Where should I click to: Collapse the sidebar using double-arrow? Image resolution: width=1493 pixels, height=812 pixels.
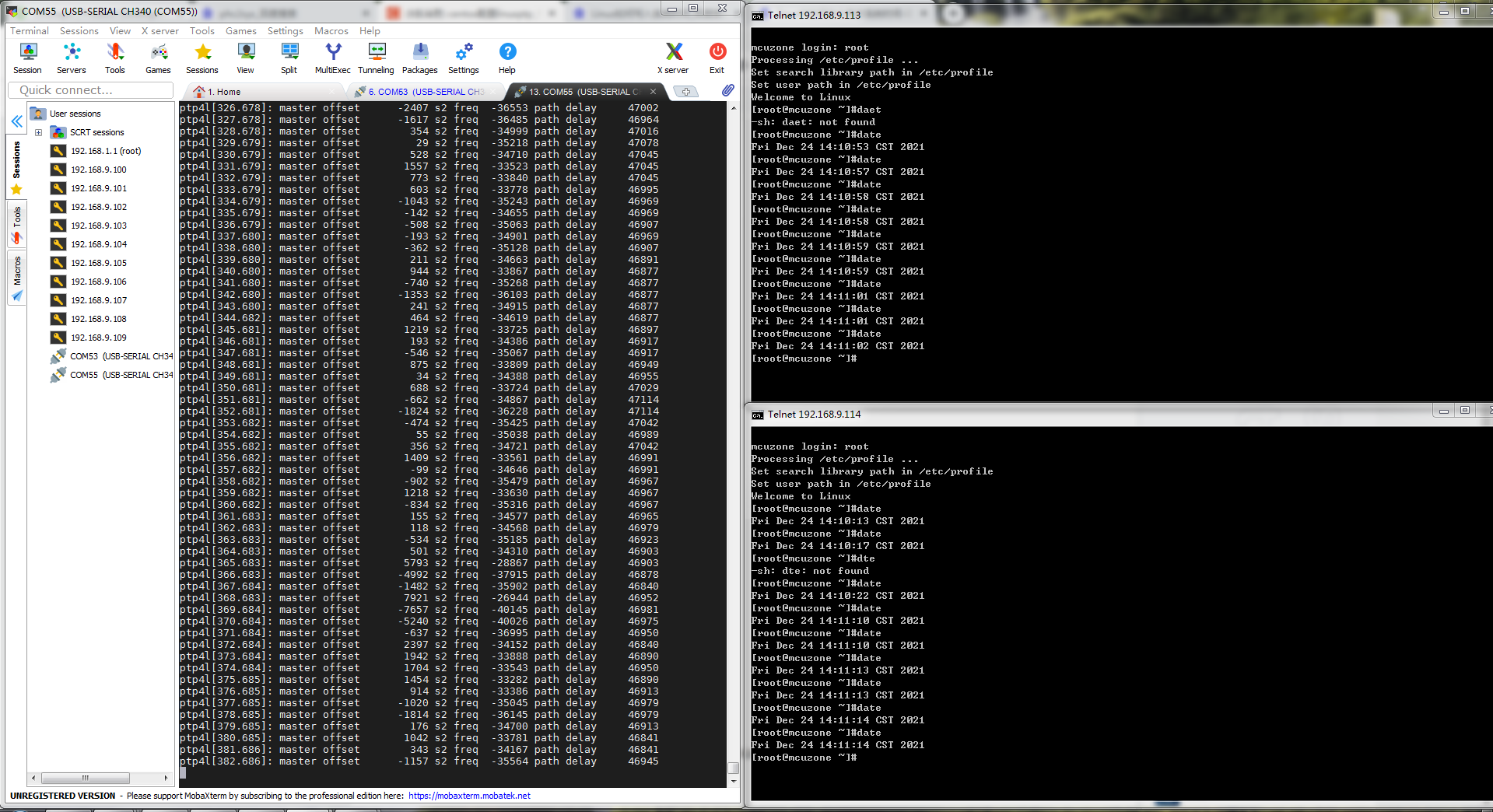pos(16,121)
